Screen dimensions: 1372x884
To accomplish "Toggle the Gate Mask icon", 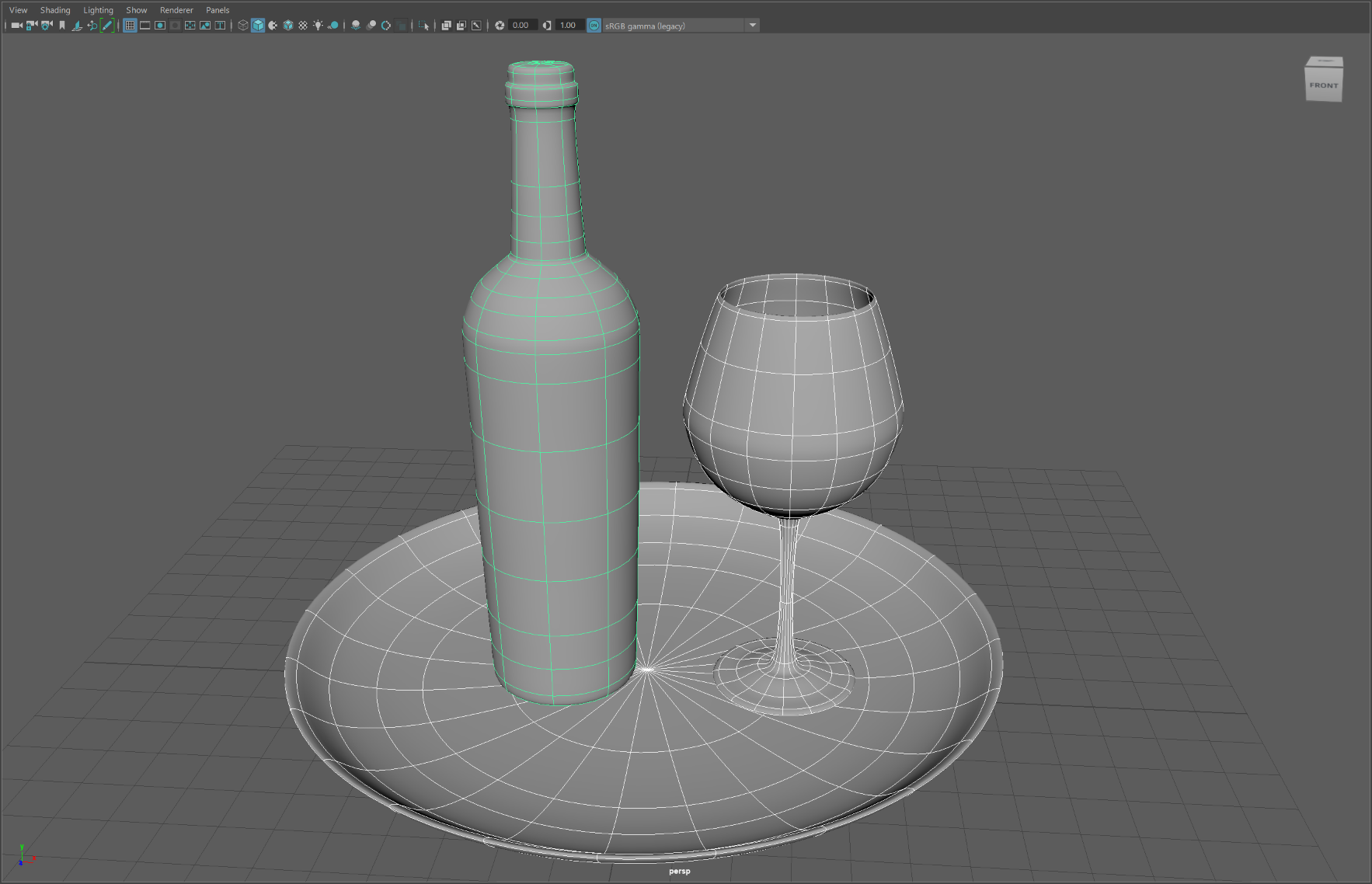I will click(x=176, y=26).
